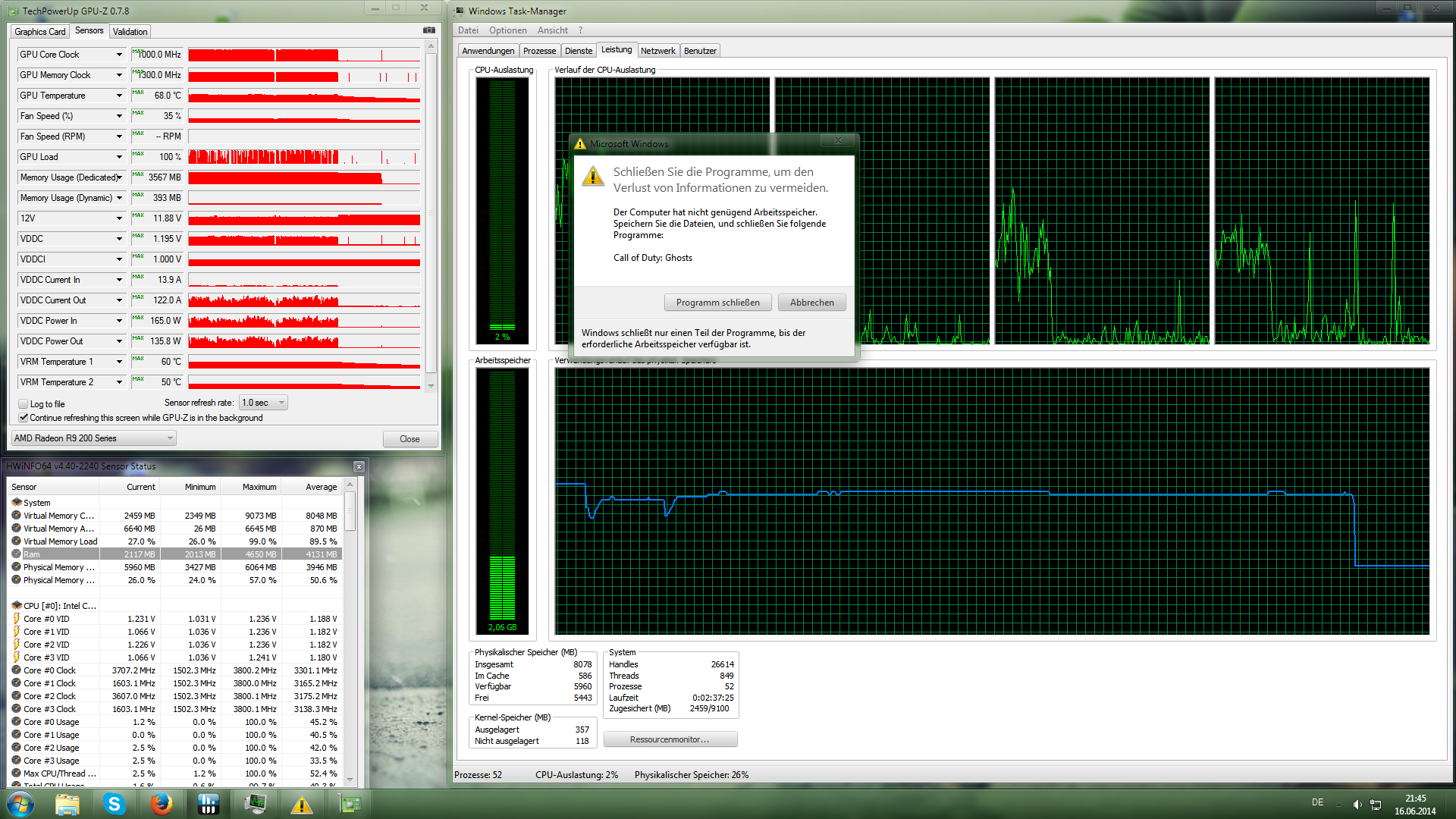This screenshot has height=819, width=1456.
Task: Open the AMD Radeon R9 200 Series selector
Action: pos(94,438)
